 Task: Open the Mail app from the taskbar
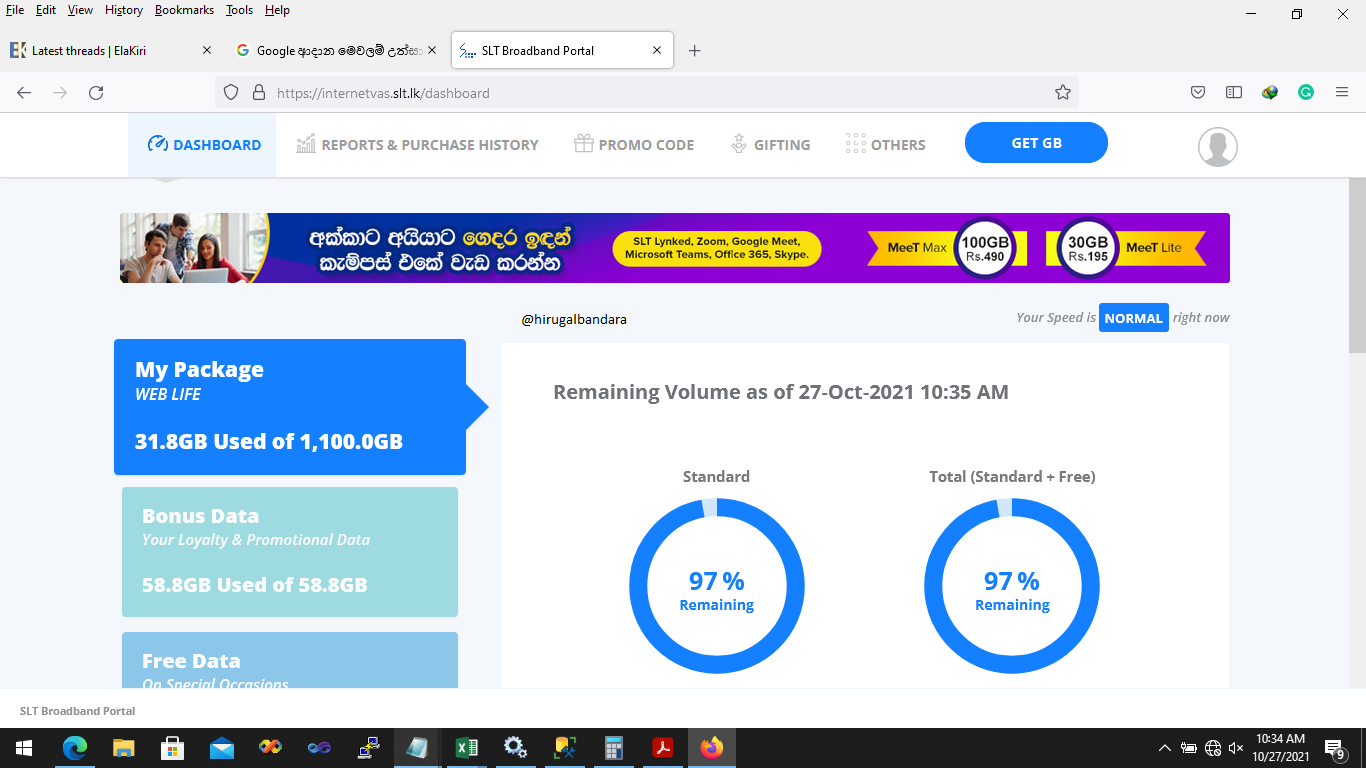pos(221,748)
